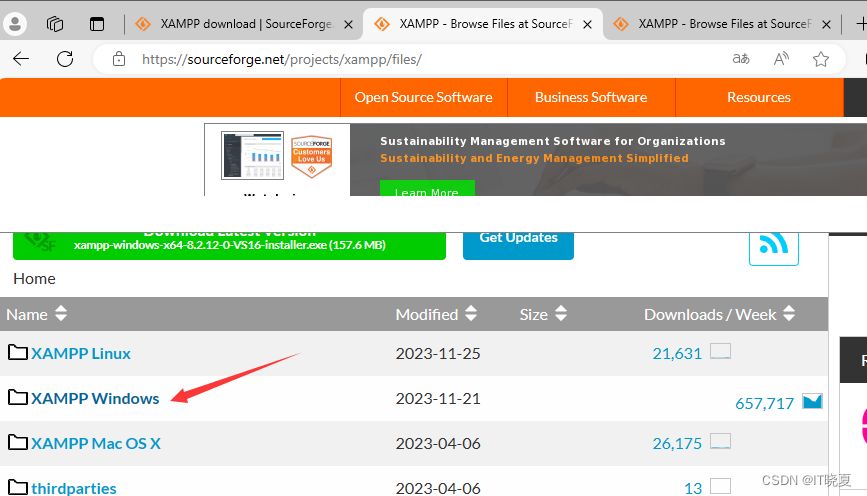
Task: Click the folder icon beside XAMPP Mac OS X
Action: pyautogui.click(x=18, y=442)
